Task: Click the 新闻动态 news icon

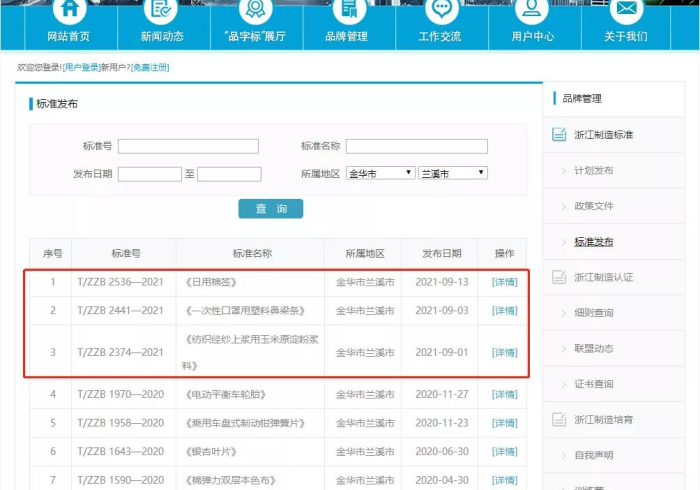Action: click(x=161, y=10)
